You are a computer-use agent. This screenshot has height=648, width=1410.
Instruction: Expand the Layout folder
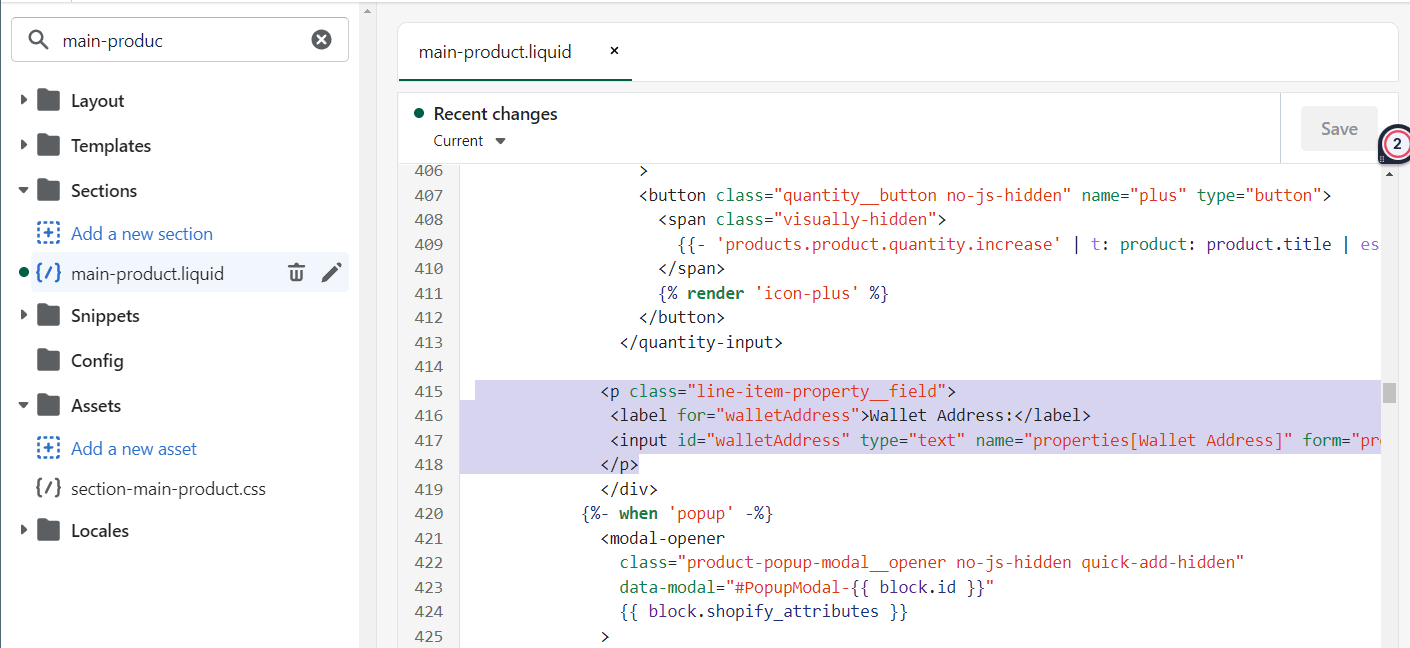point(24,100)
